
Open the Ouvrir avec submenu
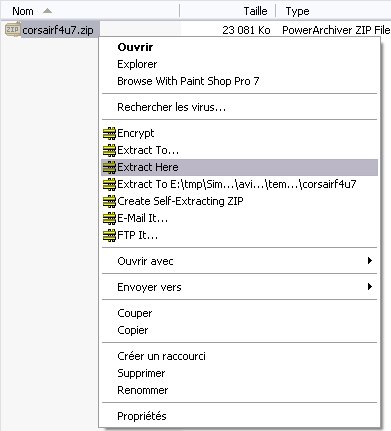coord(240,261)
